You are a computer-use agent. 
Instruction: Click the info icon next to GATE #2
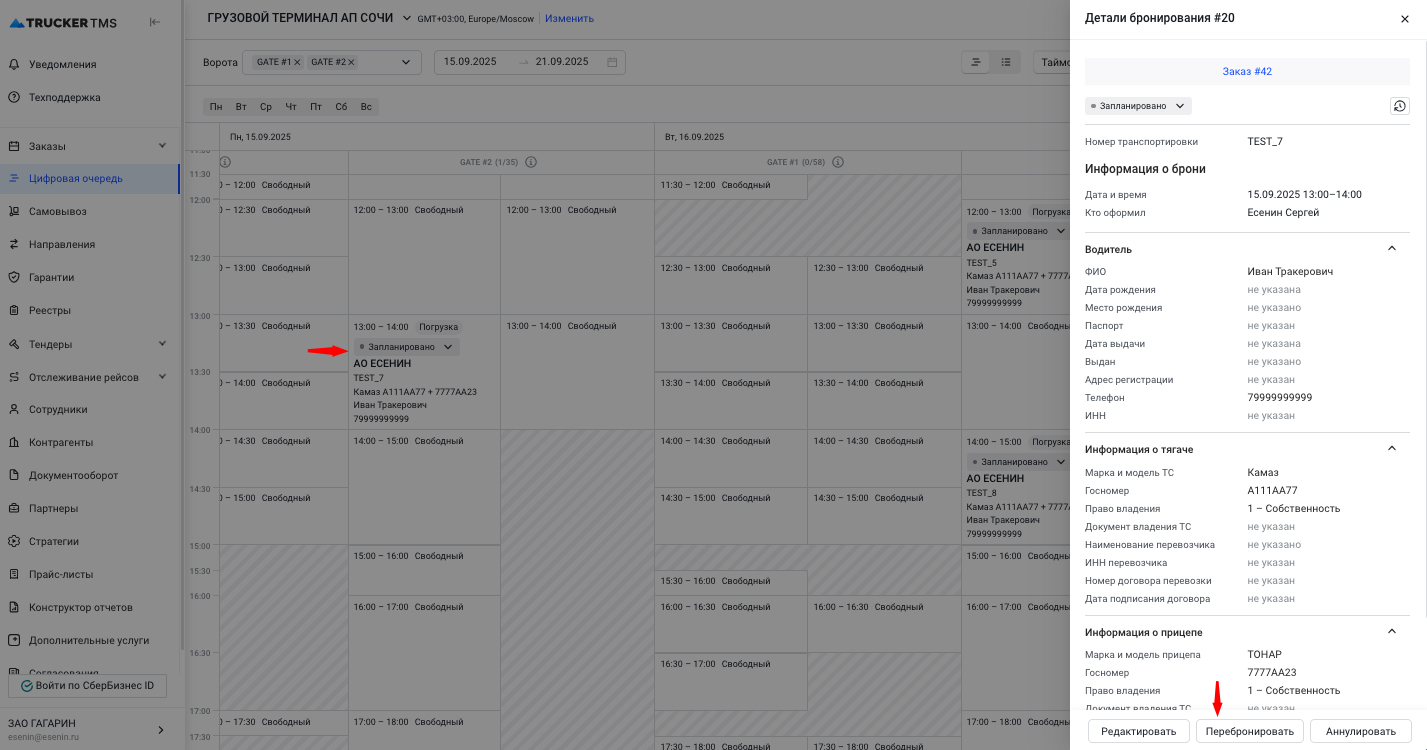pyautogui.click(x=531, y=162)
